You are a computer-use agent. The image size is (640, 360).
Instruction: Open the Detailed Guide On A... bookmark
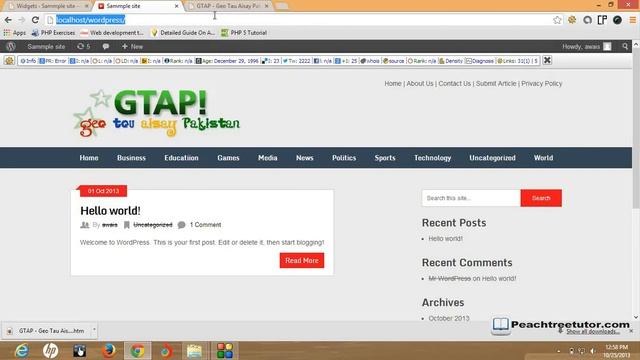pyautogui.click(x=183, y=33)
